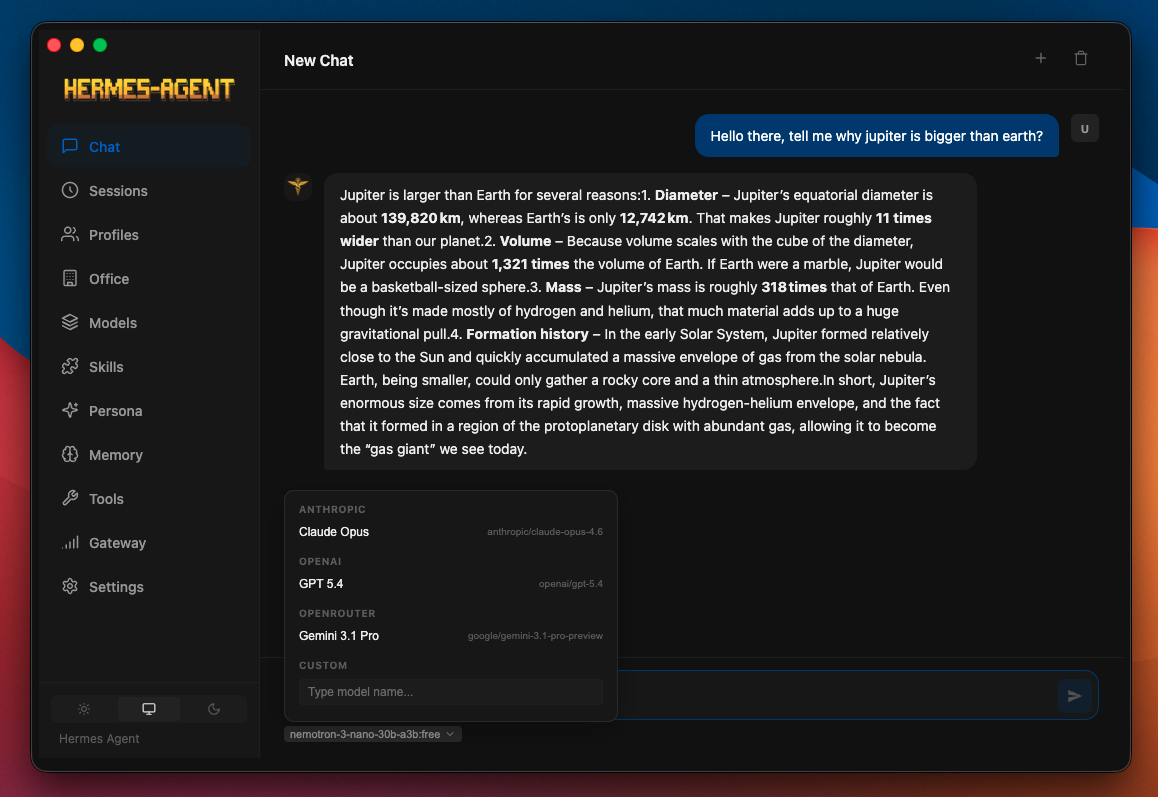
Task: Click the Hermes assistant avatar icon
Action: 298,186
